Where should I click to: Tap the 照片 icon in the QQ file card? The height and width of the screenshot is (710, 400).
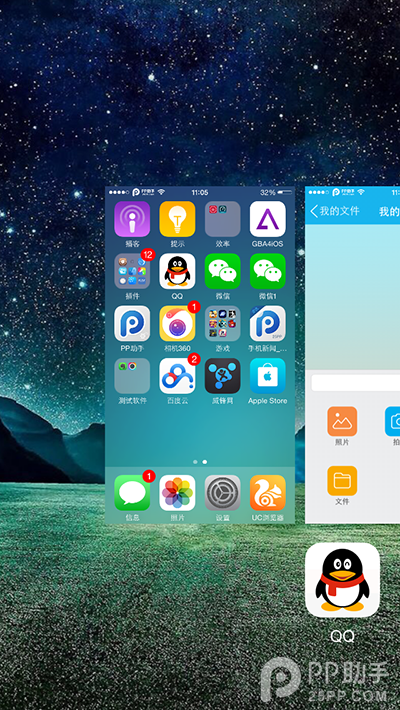coord(342,421)
